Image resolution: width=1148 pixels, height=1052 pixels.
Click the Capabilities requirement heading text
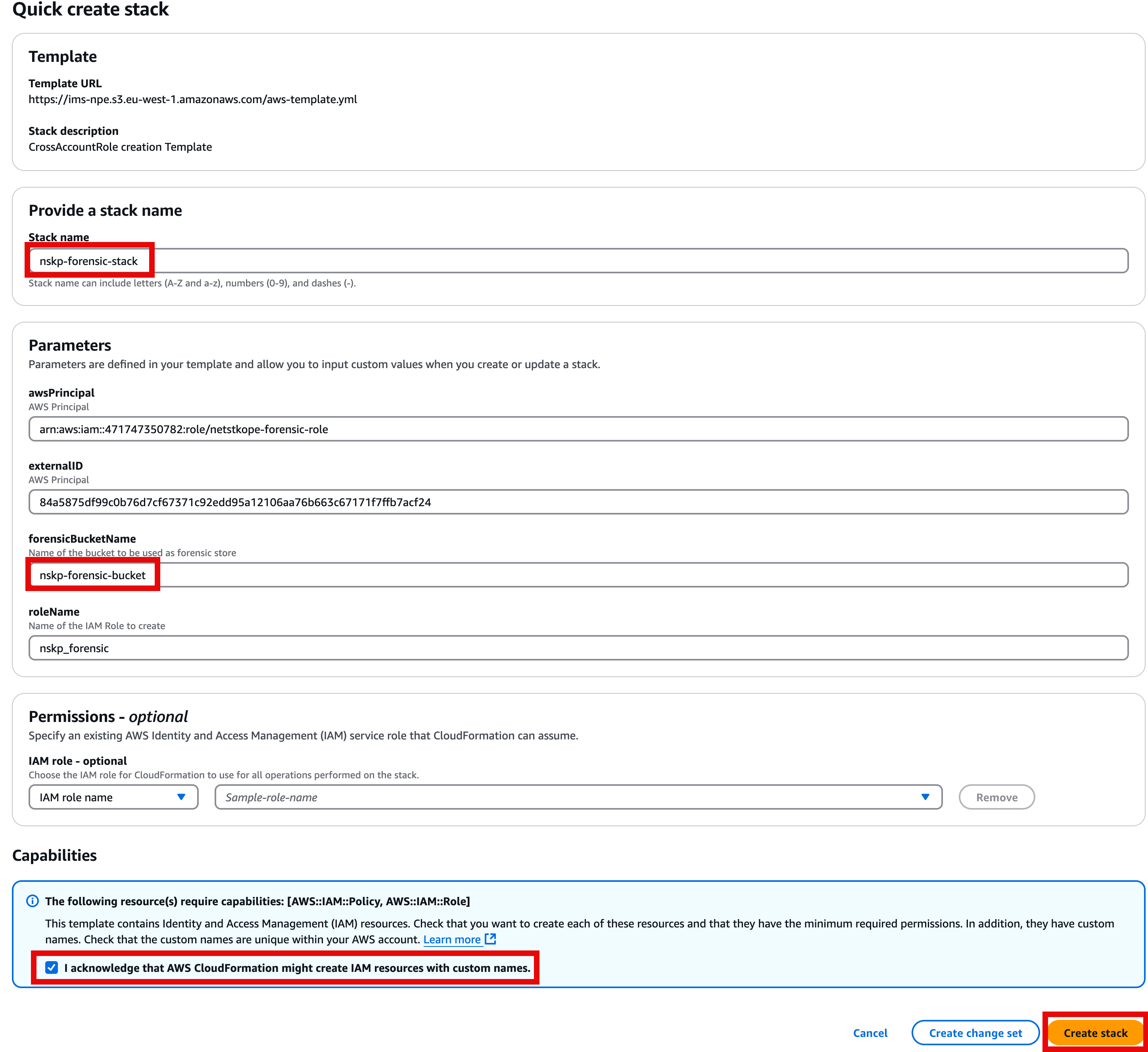[257, 901]
